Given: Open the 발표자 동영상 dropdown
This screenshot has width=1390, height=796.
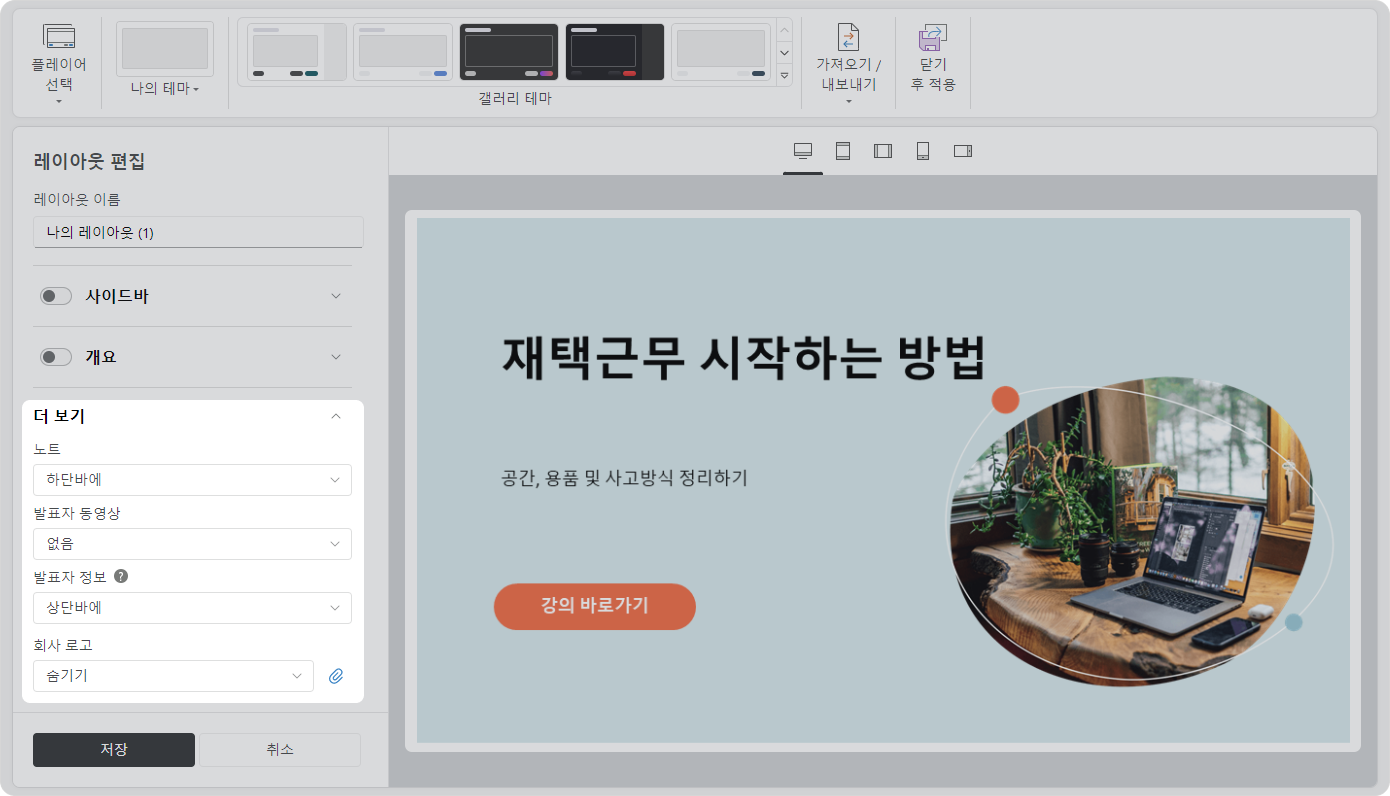Looking at the screenshot, I should coord(192,544).
